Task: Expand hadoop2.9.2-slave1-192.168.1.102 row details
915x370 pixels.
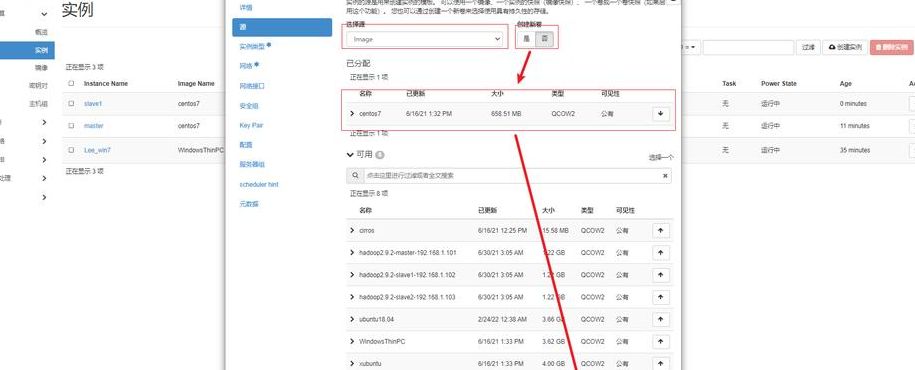Action: click(x=352, y=275)
